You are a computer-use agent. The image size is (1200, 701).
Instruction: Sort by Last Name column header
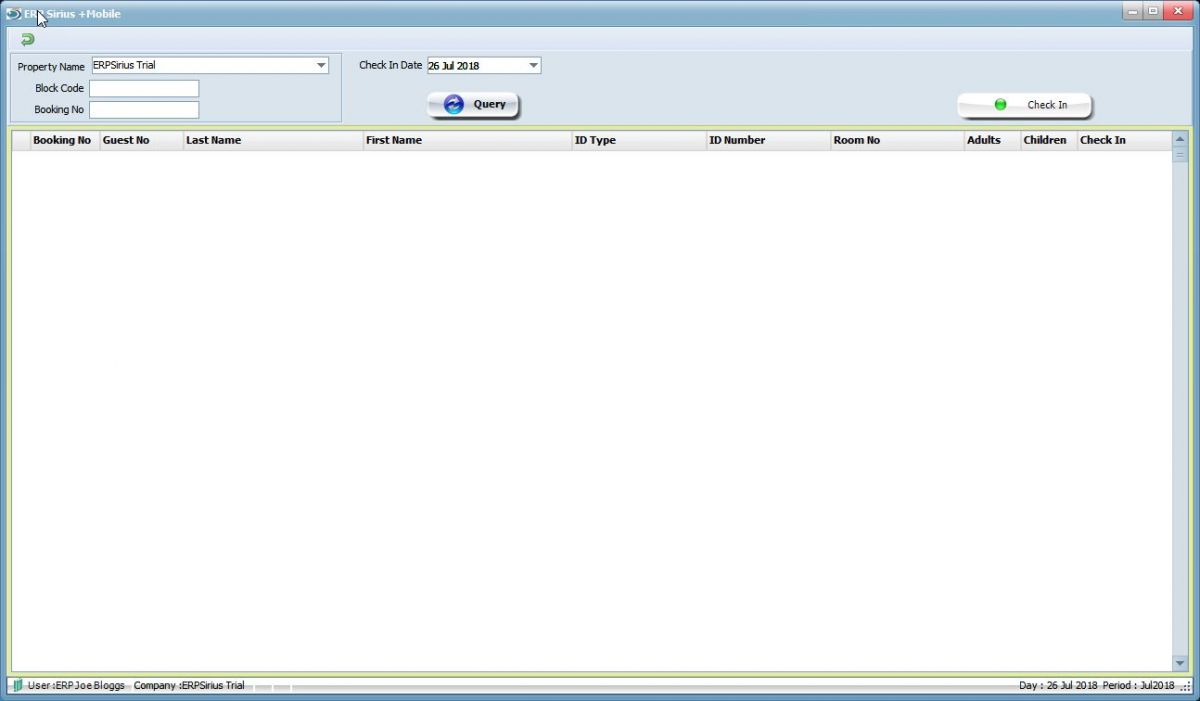273,140
